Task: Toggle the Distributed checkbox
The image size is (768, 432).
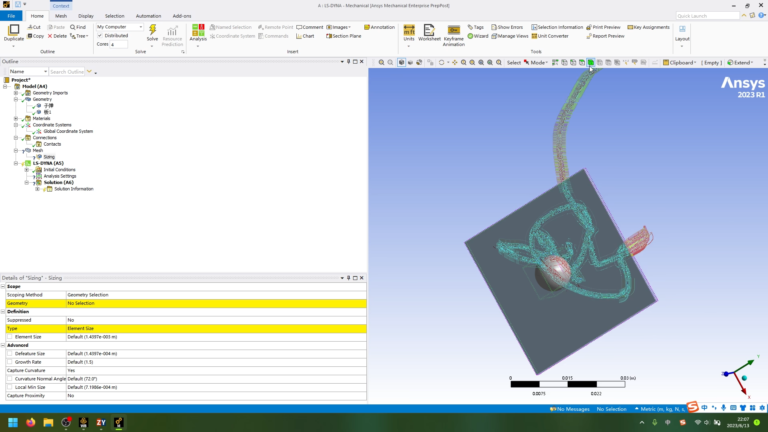Action: point(100,35)
